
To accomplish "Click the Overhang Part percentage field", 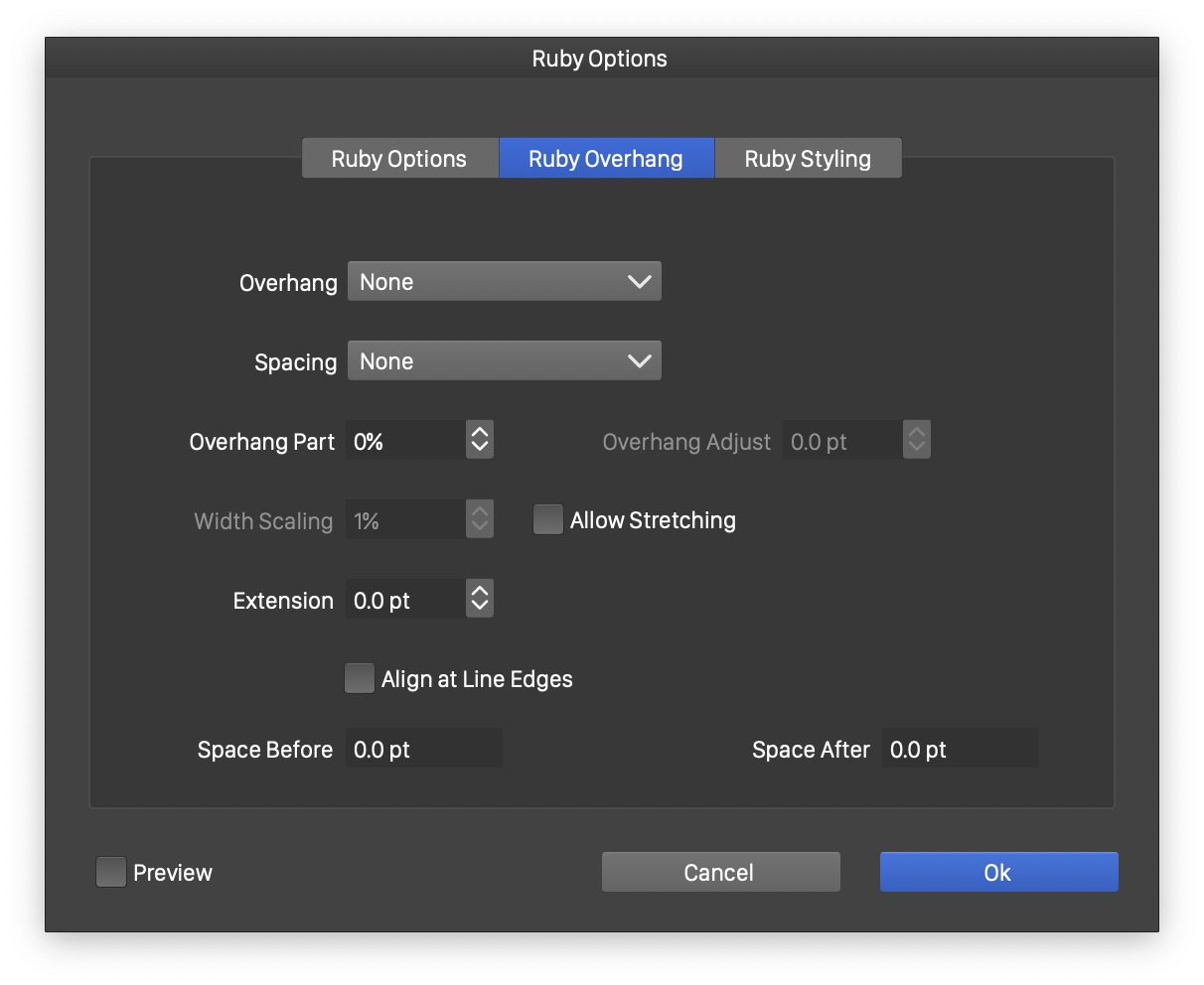I will [x=405, y=441].
